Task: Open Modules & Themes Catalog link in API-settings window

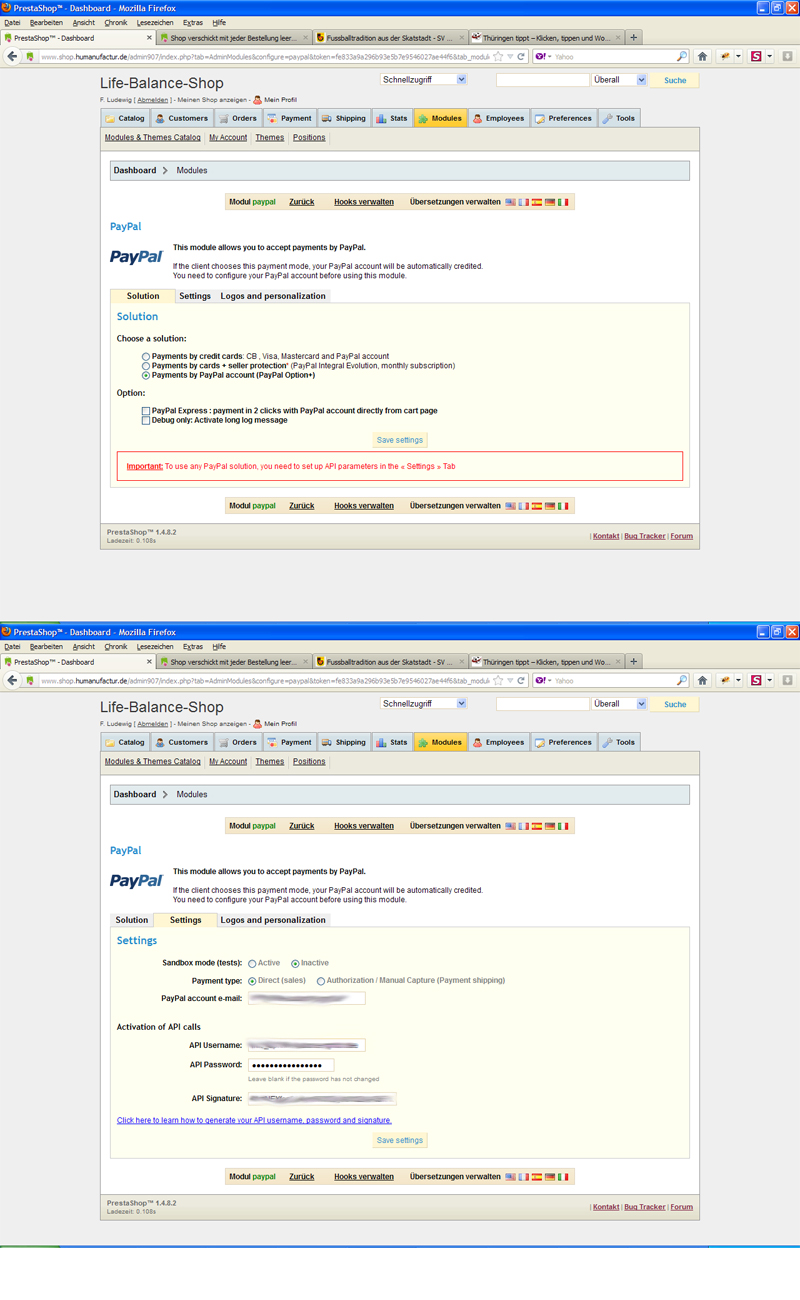Action: tap(153, 761)
